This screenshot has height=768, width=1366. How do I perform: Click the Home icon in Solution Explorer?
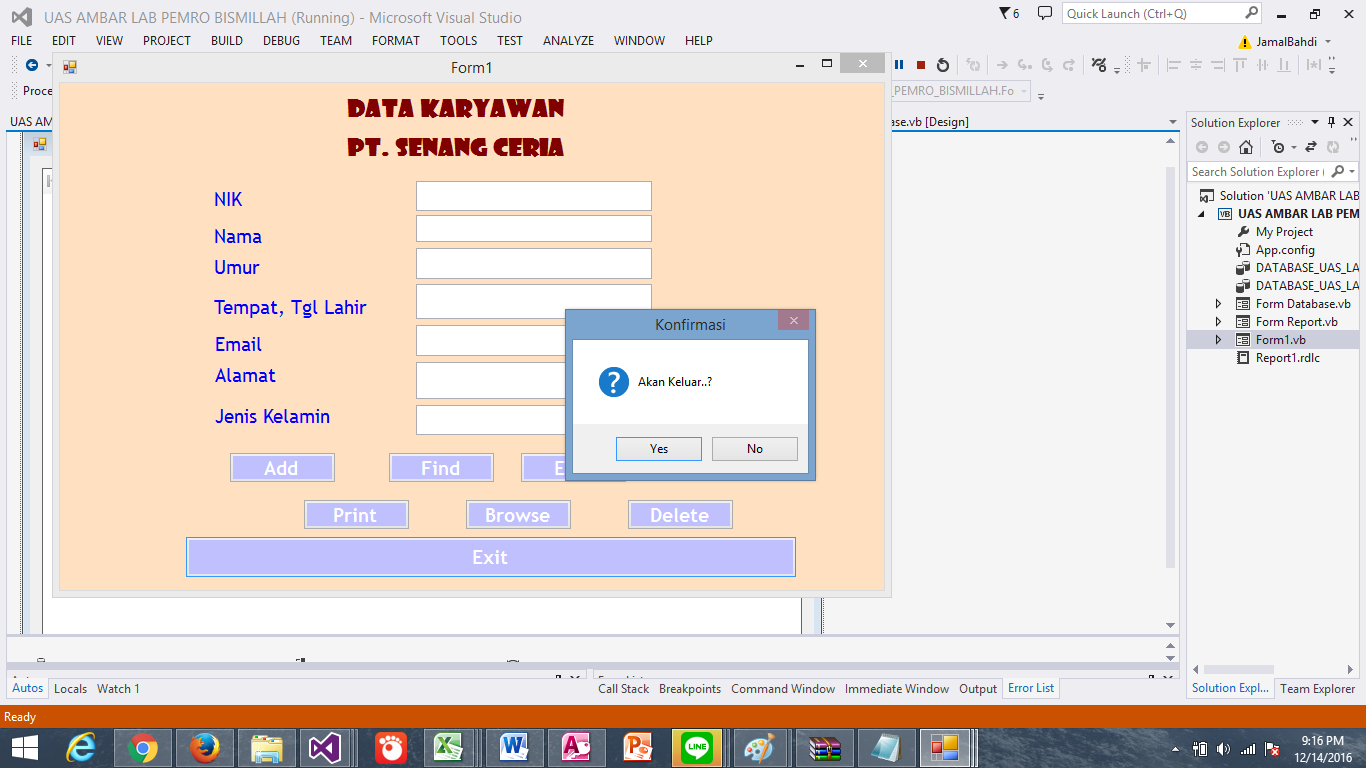click(x=1245, y=147)
